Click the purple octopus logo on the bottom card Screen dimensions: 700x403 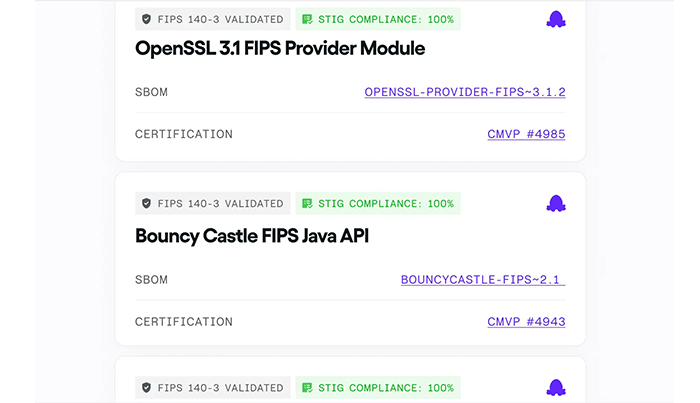(556, 388)
